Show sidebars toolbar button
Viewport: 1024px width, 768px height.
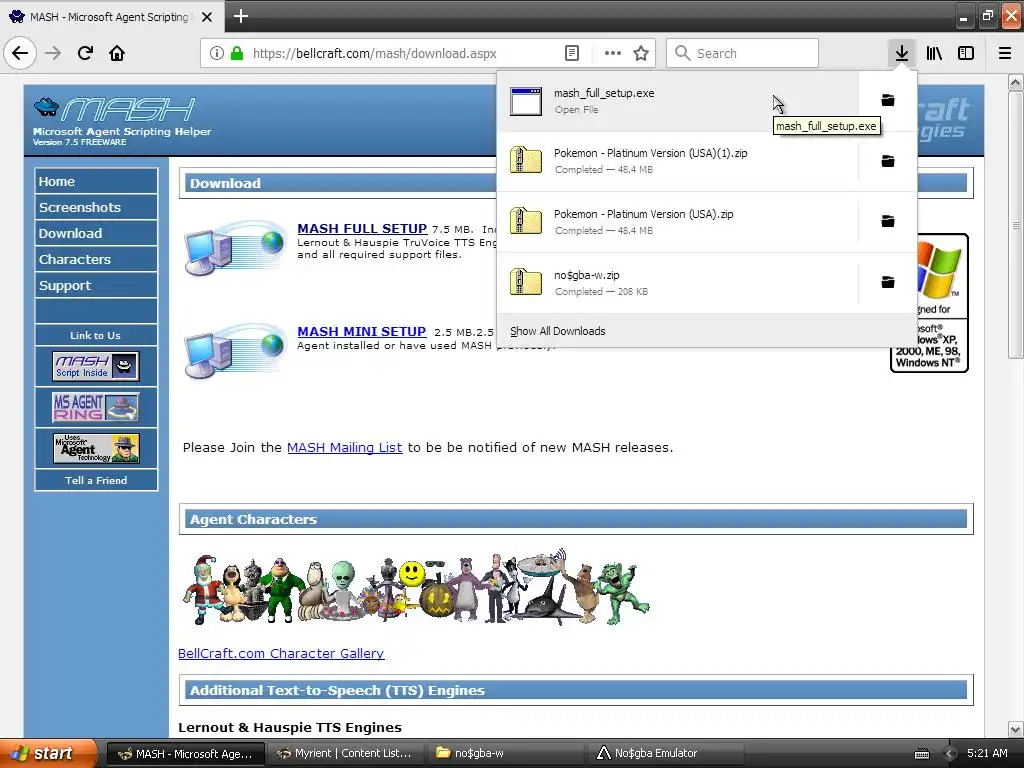[x=966, y=53]
